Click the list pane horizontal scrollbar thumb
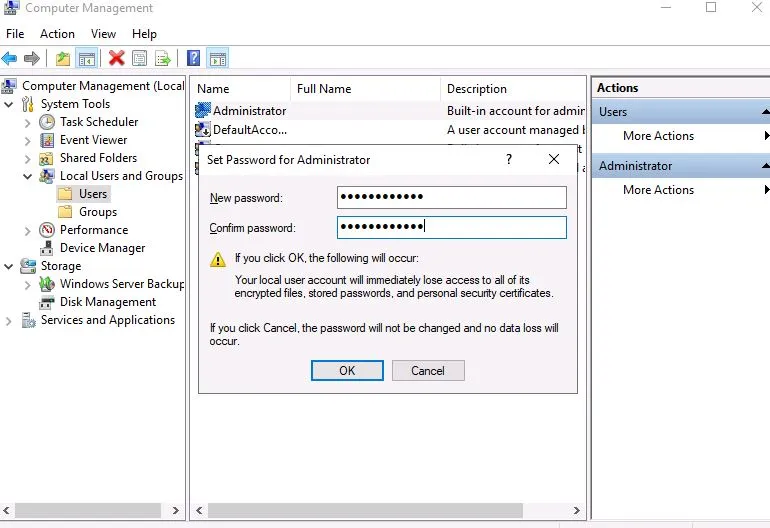770x528 pixels. (x=365, y=510)
